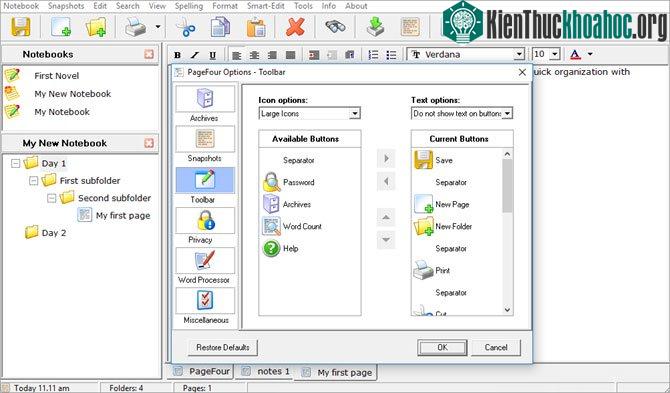This screenshot has width=670, height=393.
Task: Select Save in Current Buttons
Action: [444, 160]
